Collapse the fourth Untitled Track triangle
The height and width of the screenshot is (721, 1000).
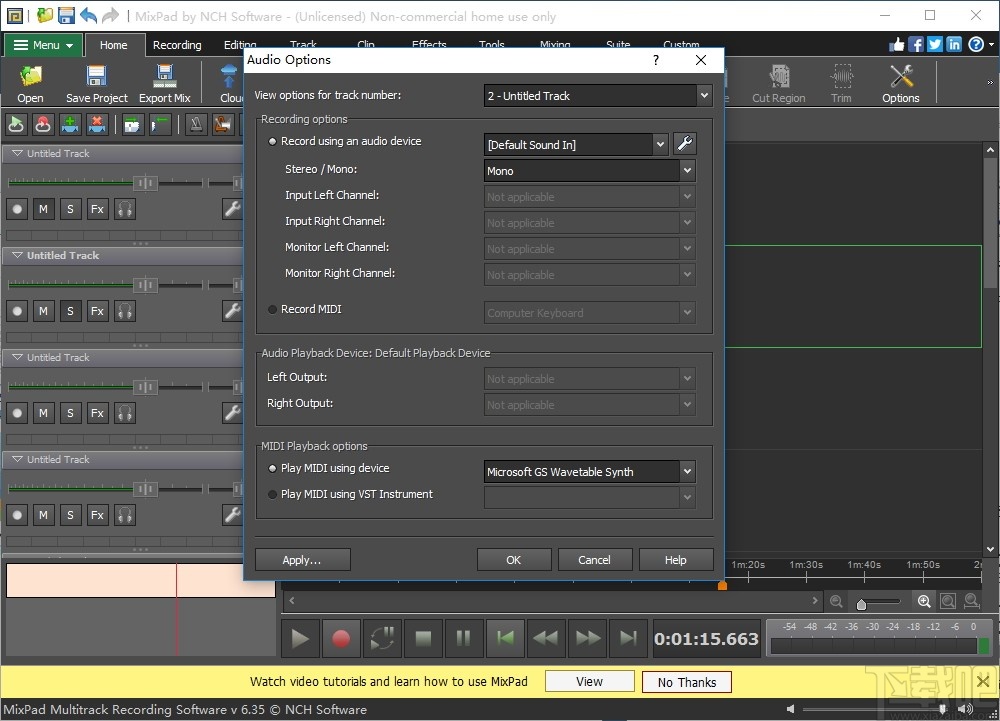(17, 459)
